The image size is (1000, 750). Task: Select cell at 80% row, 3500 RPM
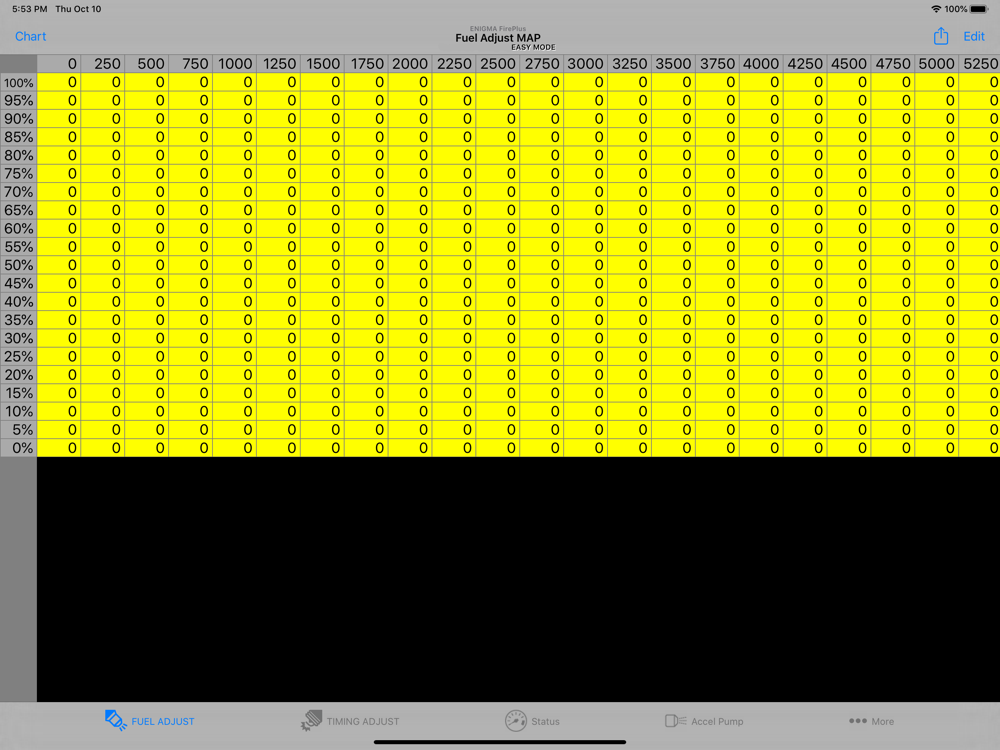(673, 156)
